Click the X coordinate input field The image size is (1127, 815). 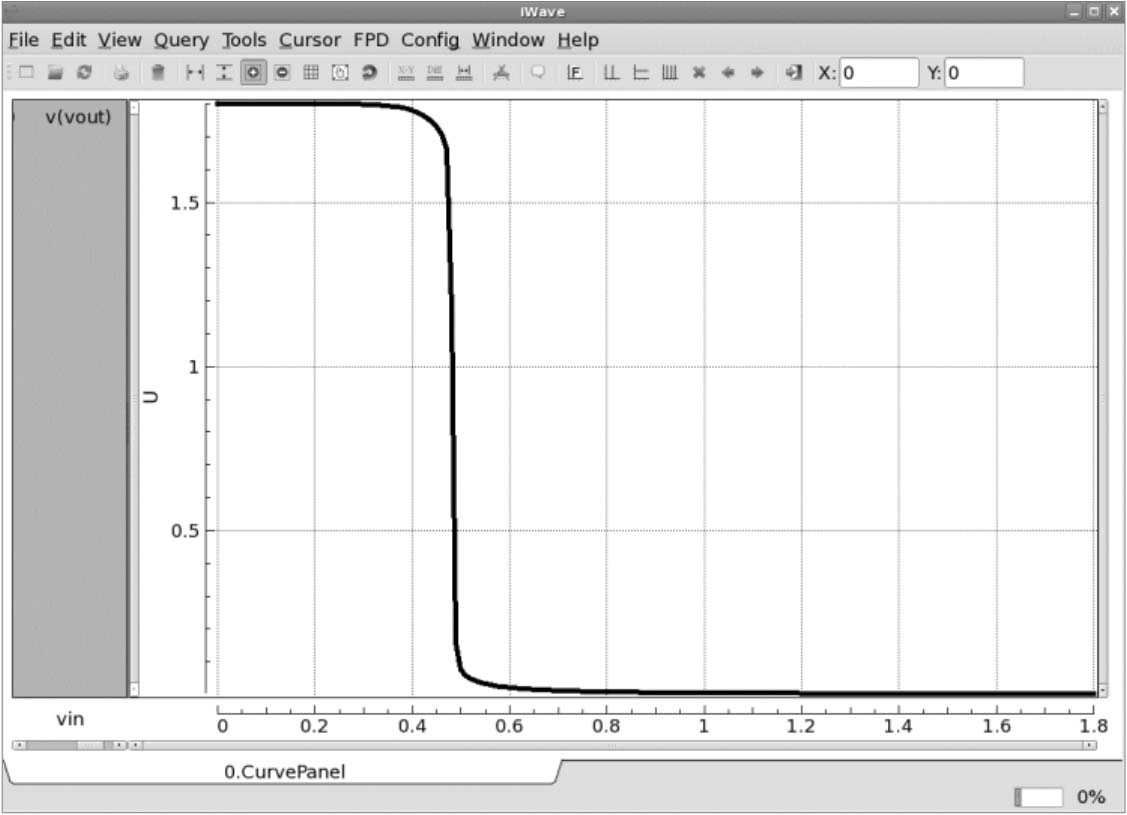(x=878, y=73)
